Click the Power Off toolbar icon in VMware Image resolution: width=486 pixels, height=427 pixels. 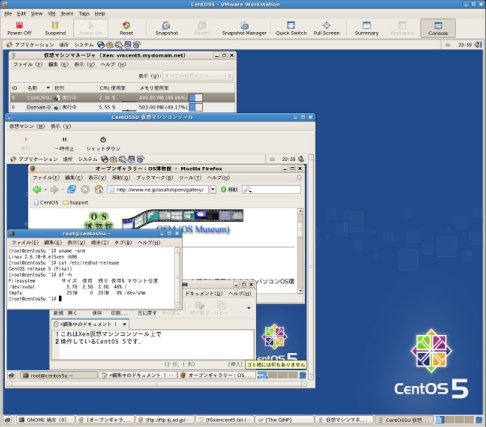click(x=19, y=28)
